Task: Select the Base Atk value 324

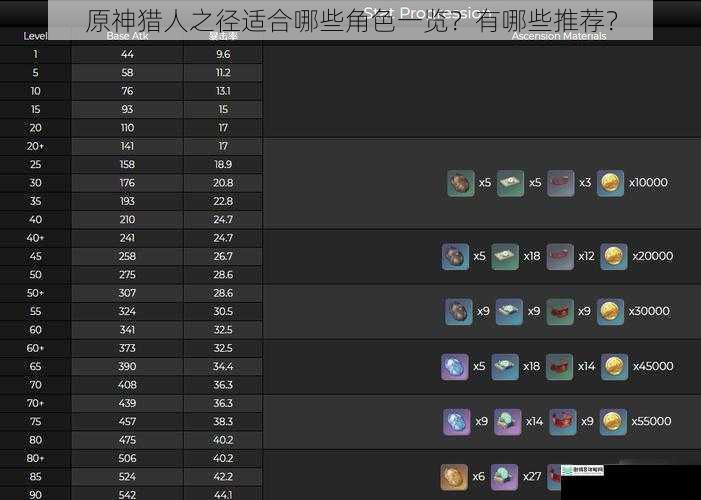Action: [x=127, y=311]
